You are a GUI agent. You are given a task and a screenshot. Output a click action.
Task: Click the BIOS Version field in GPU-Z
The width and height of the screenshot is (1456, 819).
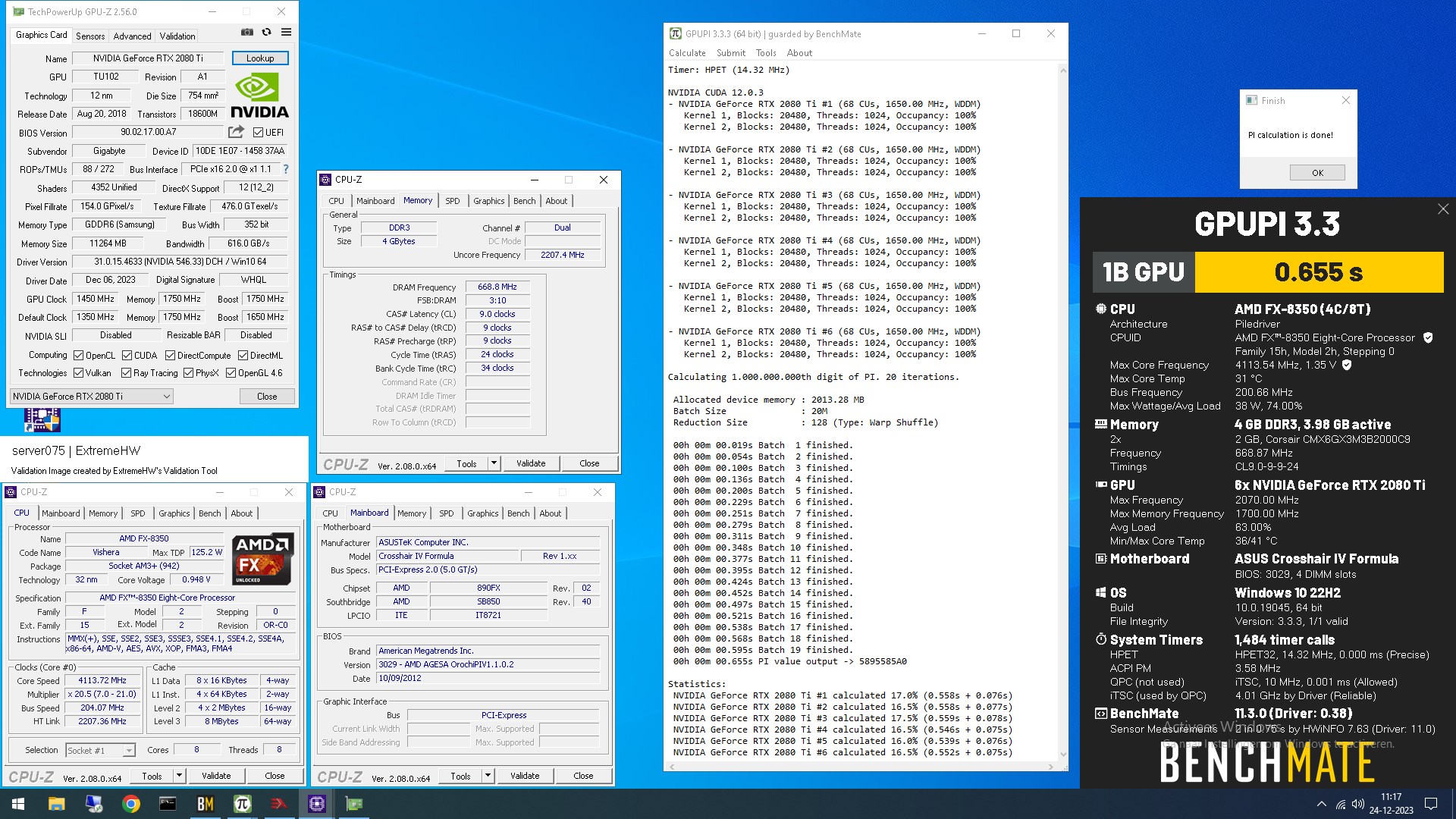pyautogui.click(x=148, y=132)
